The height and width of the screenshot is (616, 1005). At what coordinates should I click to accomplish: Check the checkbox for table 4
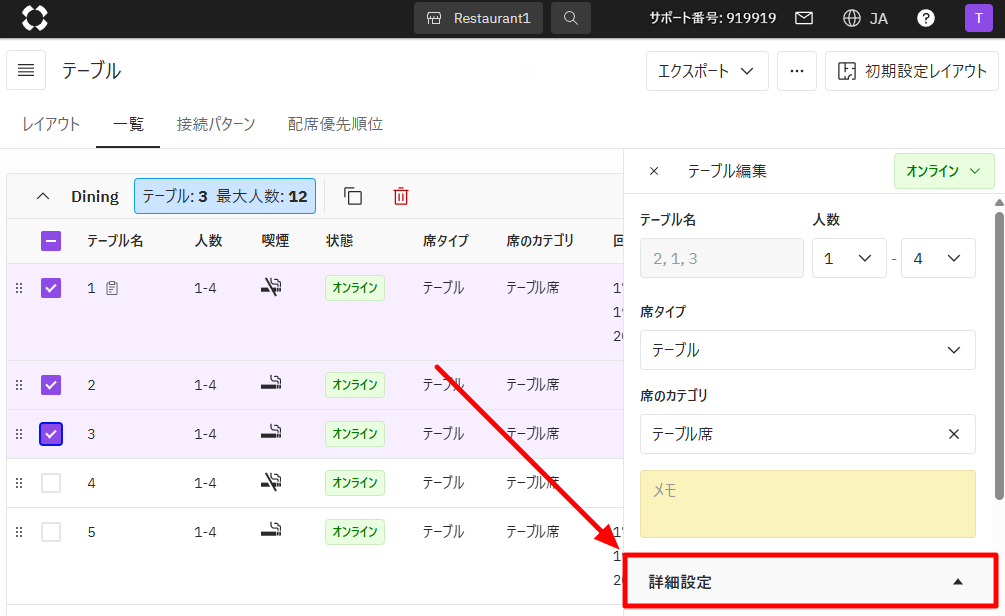click(51, 483)
